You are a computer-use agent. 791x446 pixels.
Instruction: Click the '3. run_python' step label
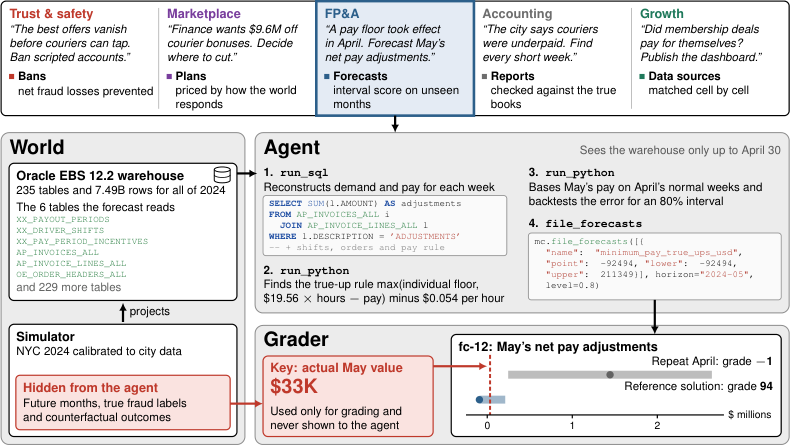pos(572,173)
